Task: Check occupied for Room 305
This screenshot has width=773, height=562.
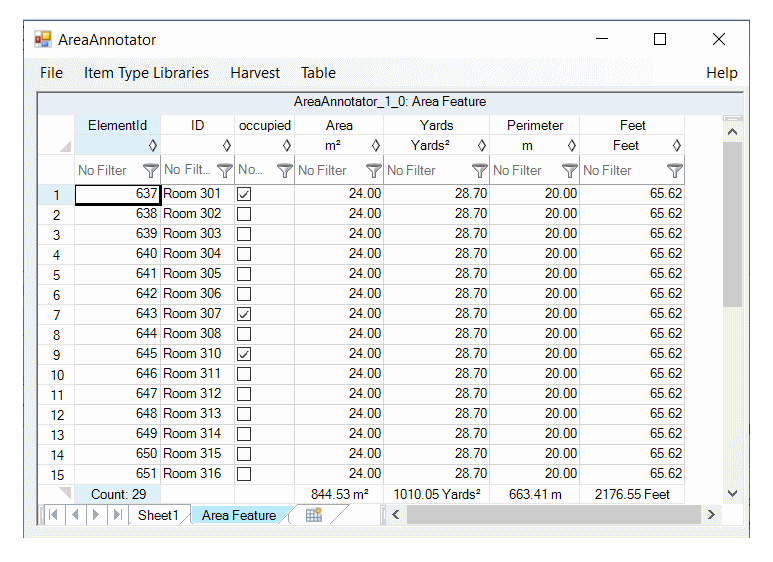Action: [x=244, y=274]
